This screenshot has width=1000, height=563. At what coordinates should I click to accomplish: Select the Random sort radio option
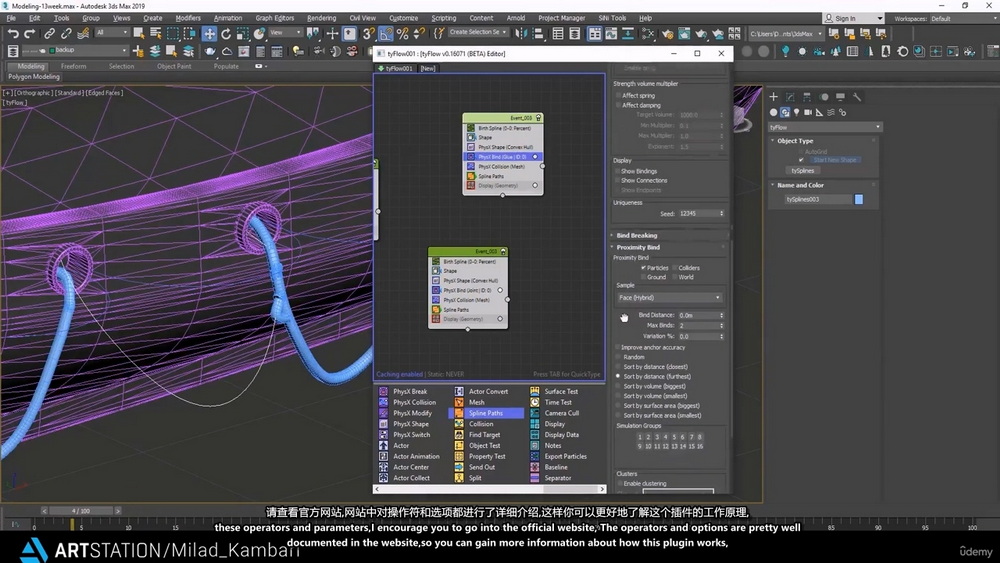(618, 357)
